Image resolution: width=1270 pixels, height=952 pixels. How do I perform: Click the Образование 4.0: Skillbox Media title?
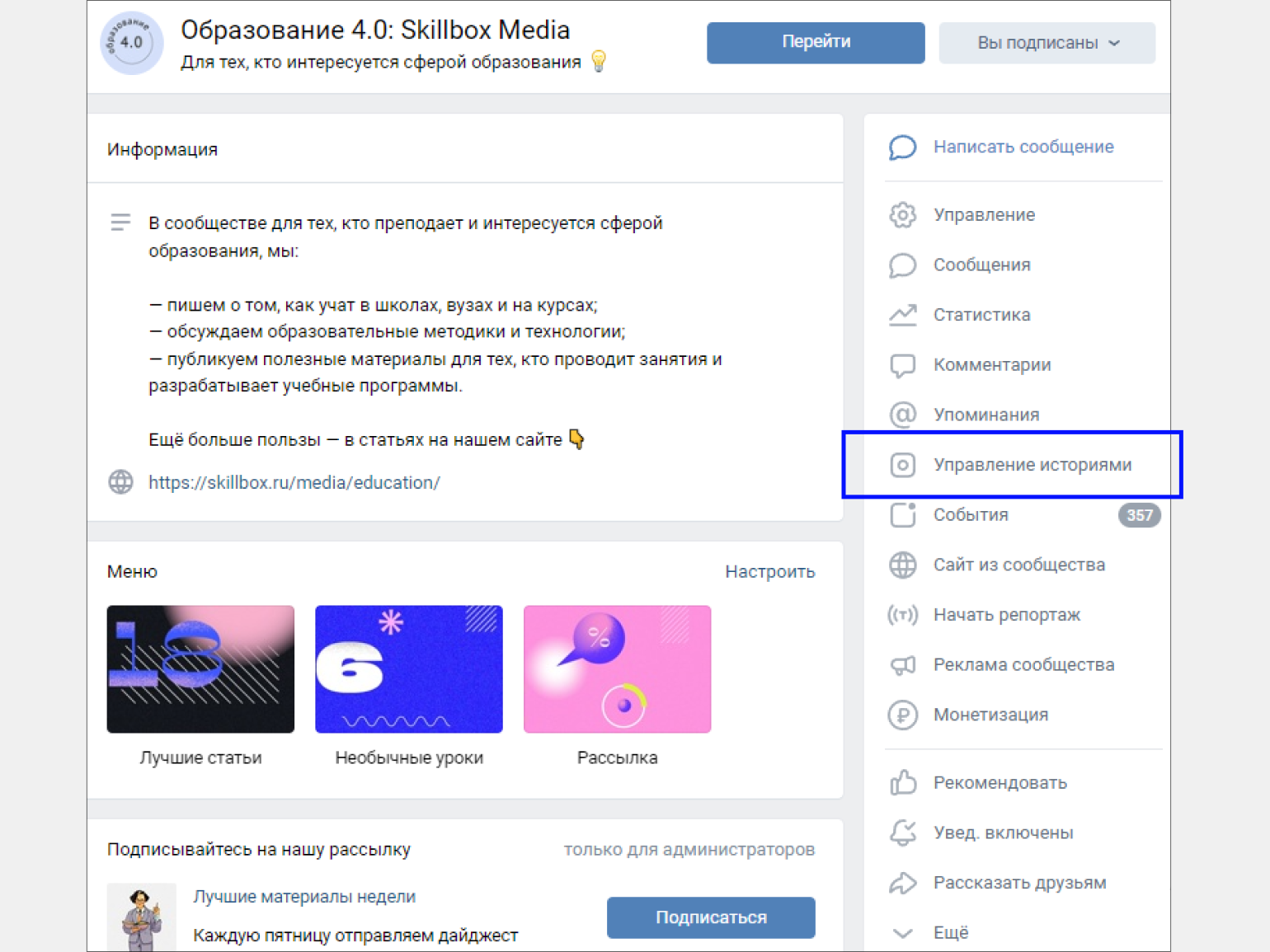tap(375, 30)
